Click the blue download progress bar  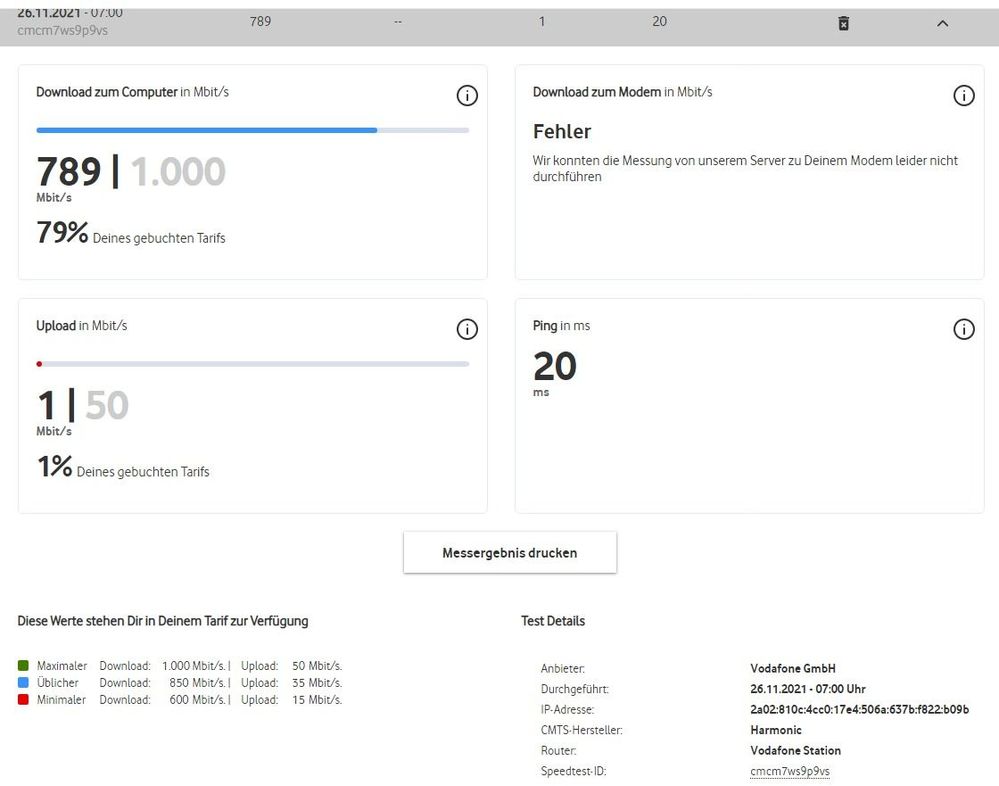click(207, 130)
